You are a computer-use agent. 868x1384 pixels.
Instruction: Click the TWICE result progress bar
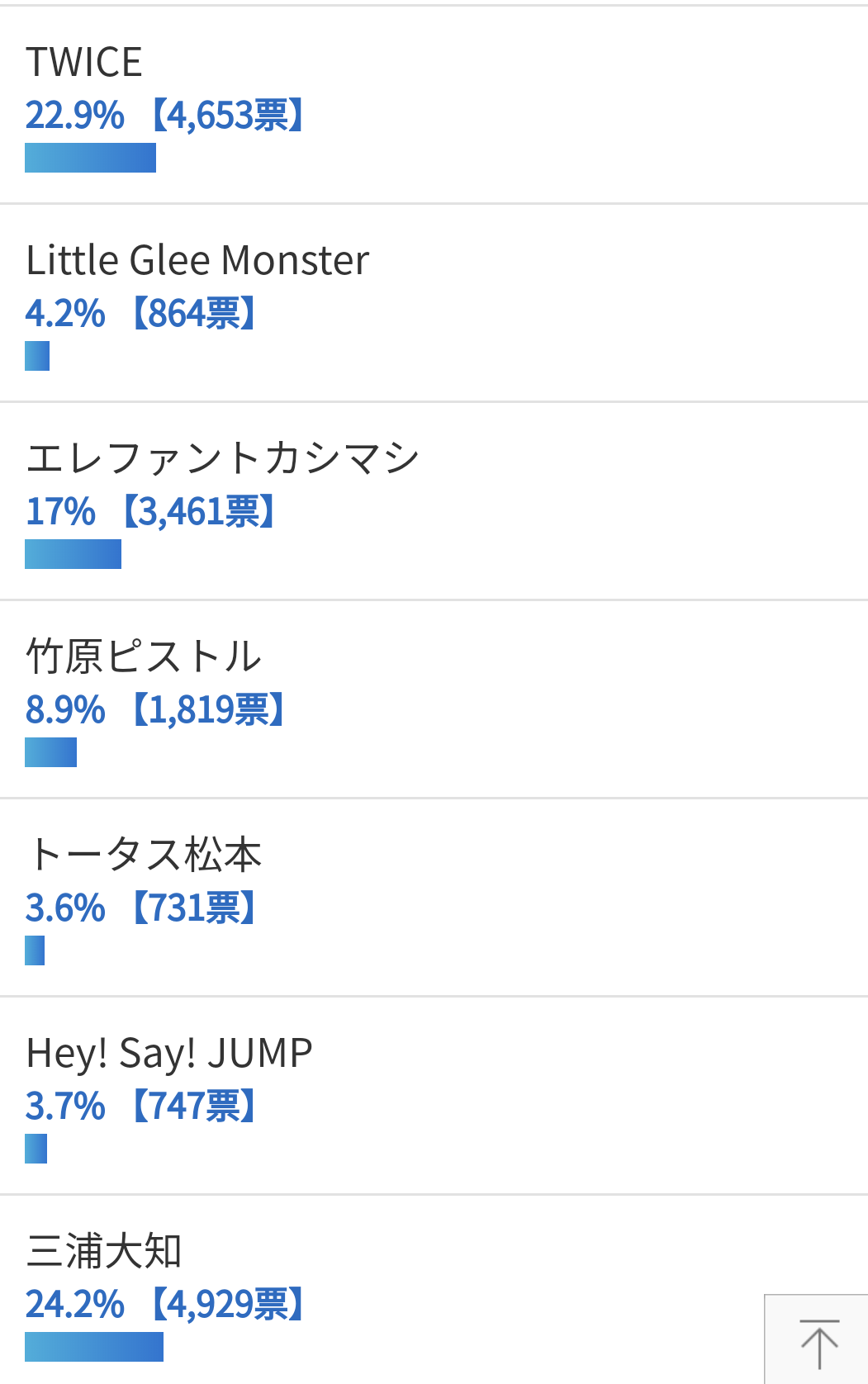pyautogui.click(x=91, y=158)
